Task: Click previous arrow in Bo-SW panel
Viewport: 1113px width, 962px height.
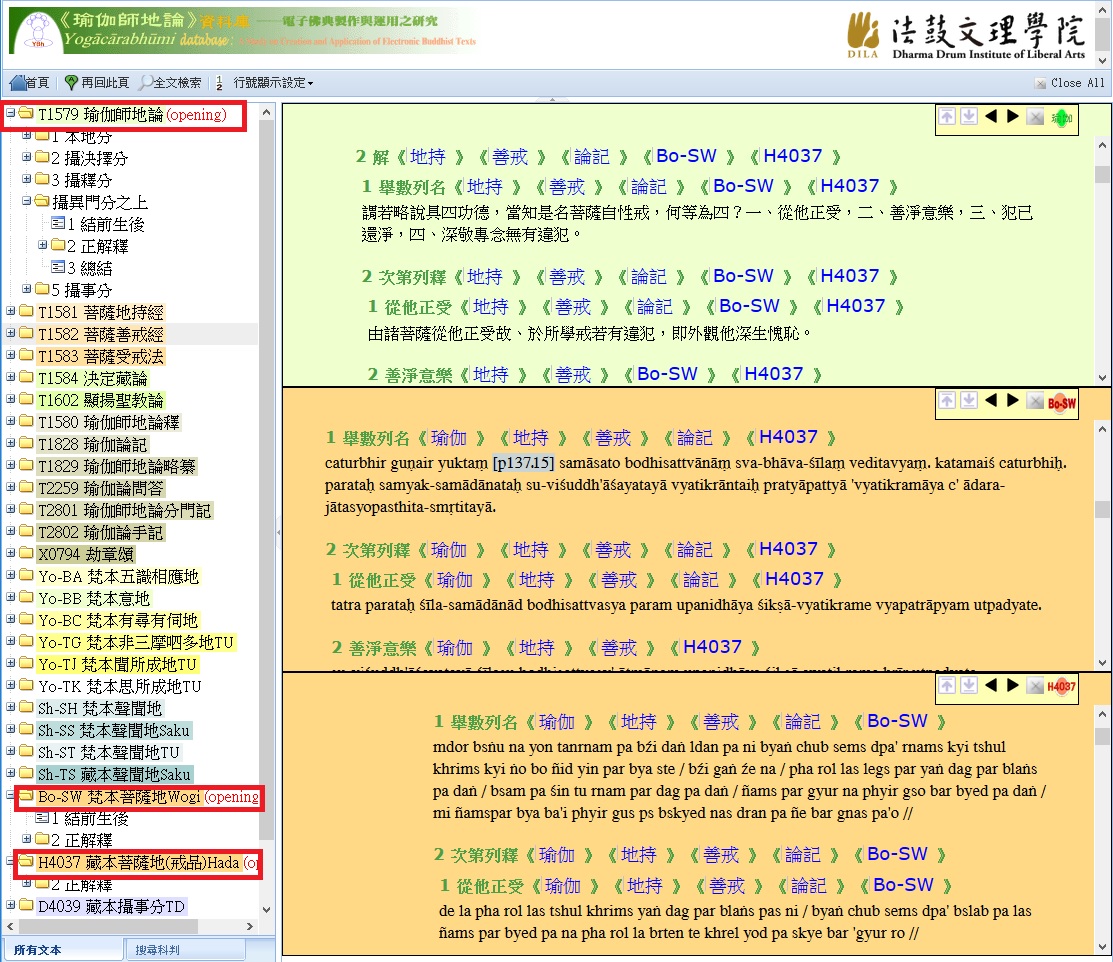Action: pos(991,401)
